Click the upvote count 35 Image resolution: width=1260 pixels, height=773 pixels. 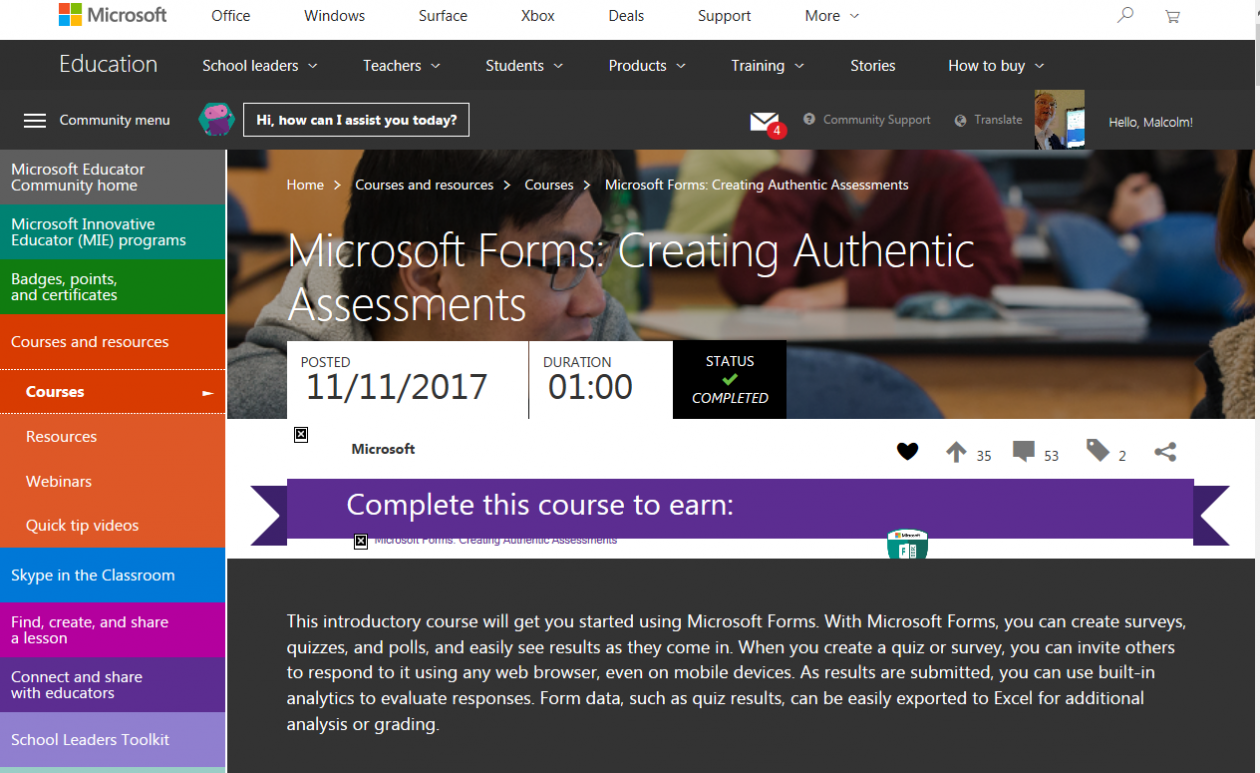click(984, 456)
